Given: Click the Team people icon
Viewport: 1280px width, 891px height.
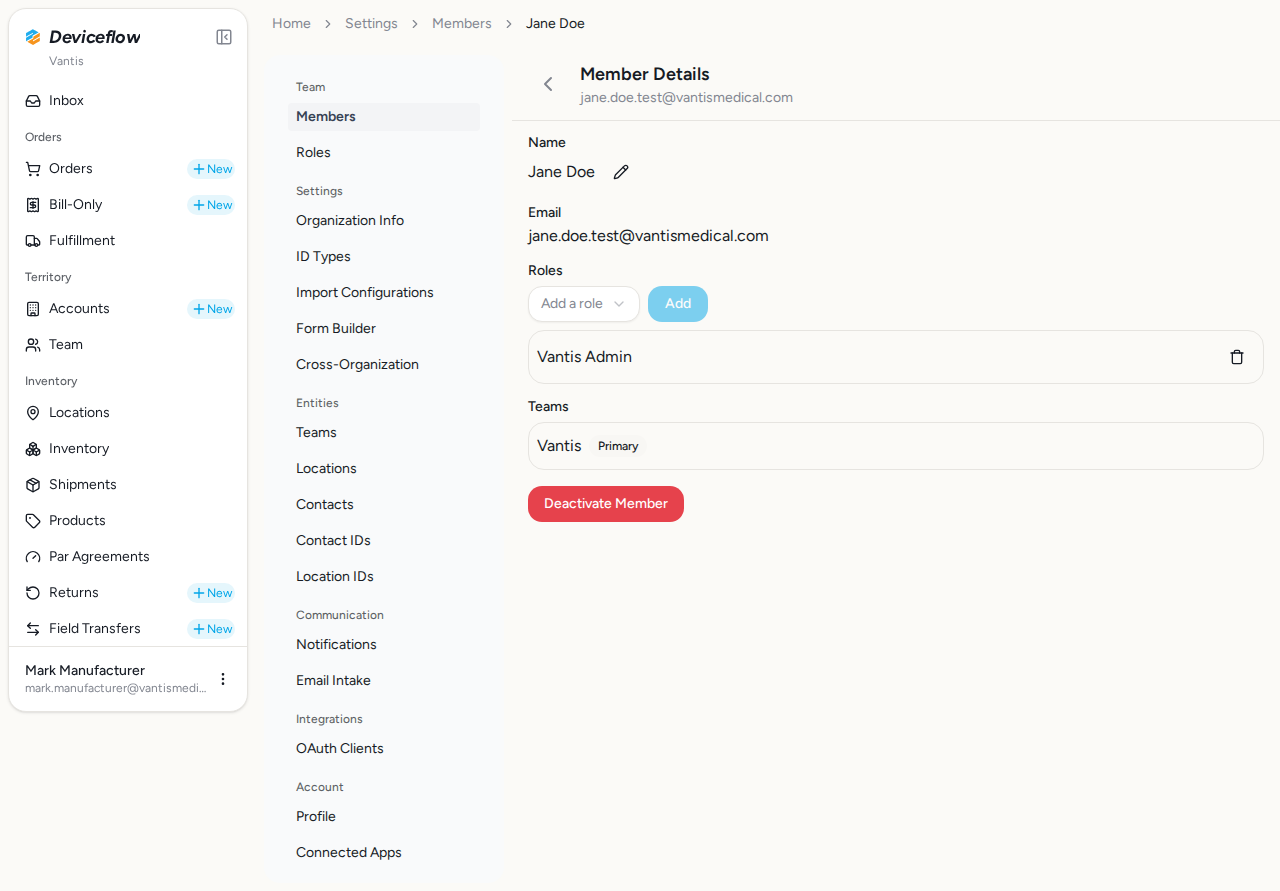Looking at the screenshot, I should 33,345.
